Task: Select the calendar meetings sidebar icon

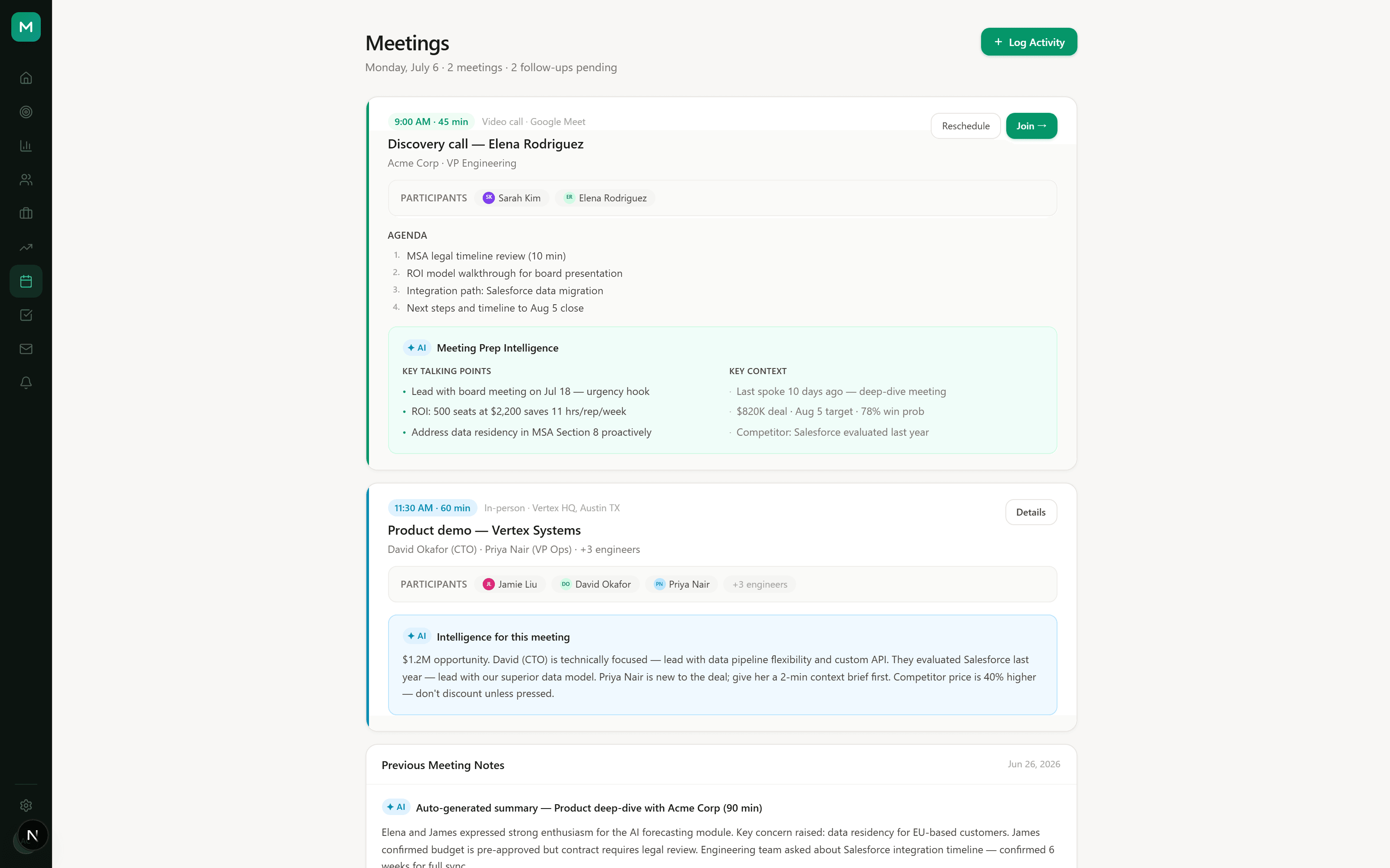Action: click(26, 281)
